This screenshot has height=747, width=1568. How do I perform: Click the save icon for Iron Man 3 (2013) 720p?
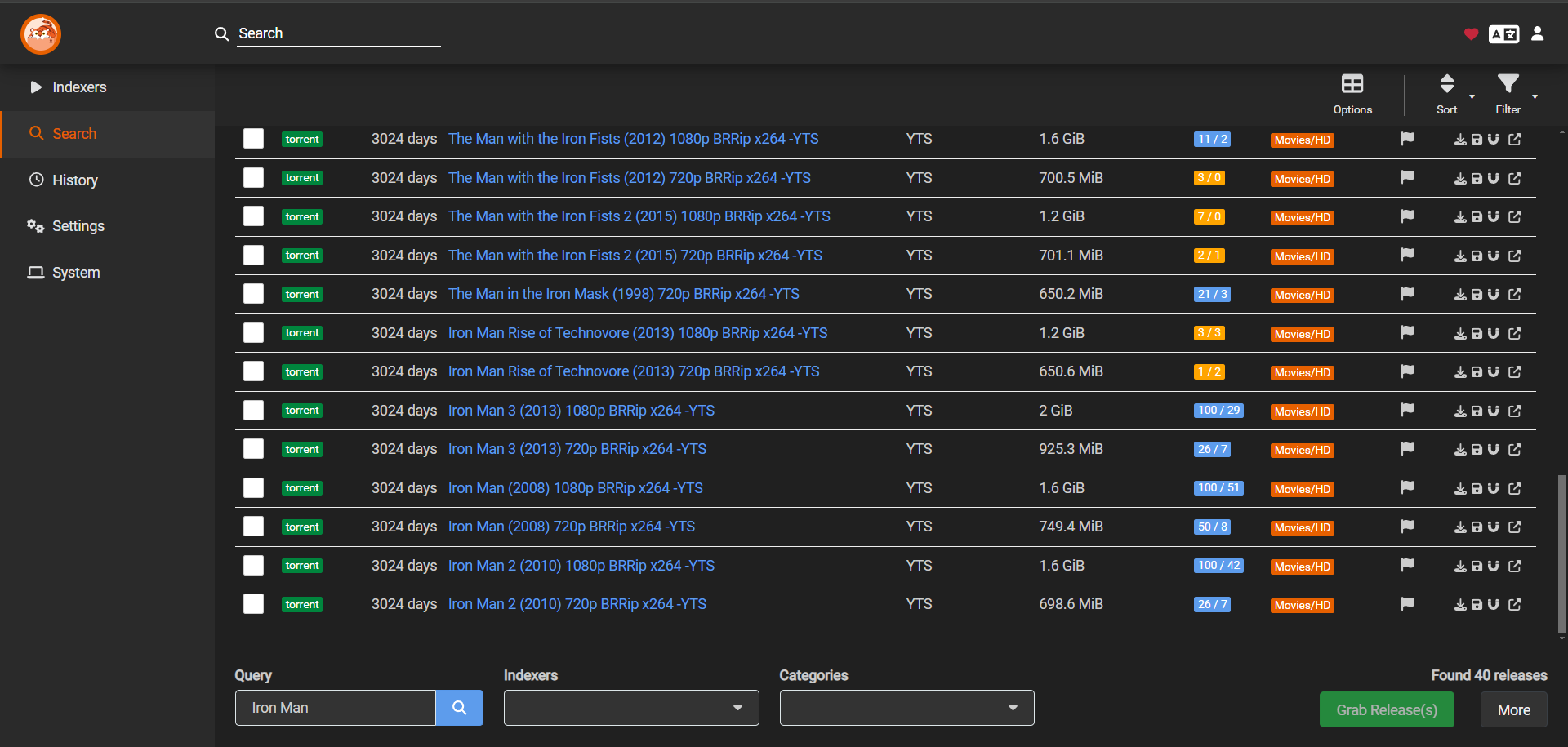click(x=1477, y=450)
